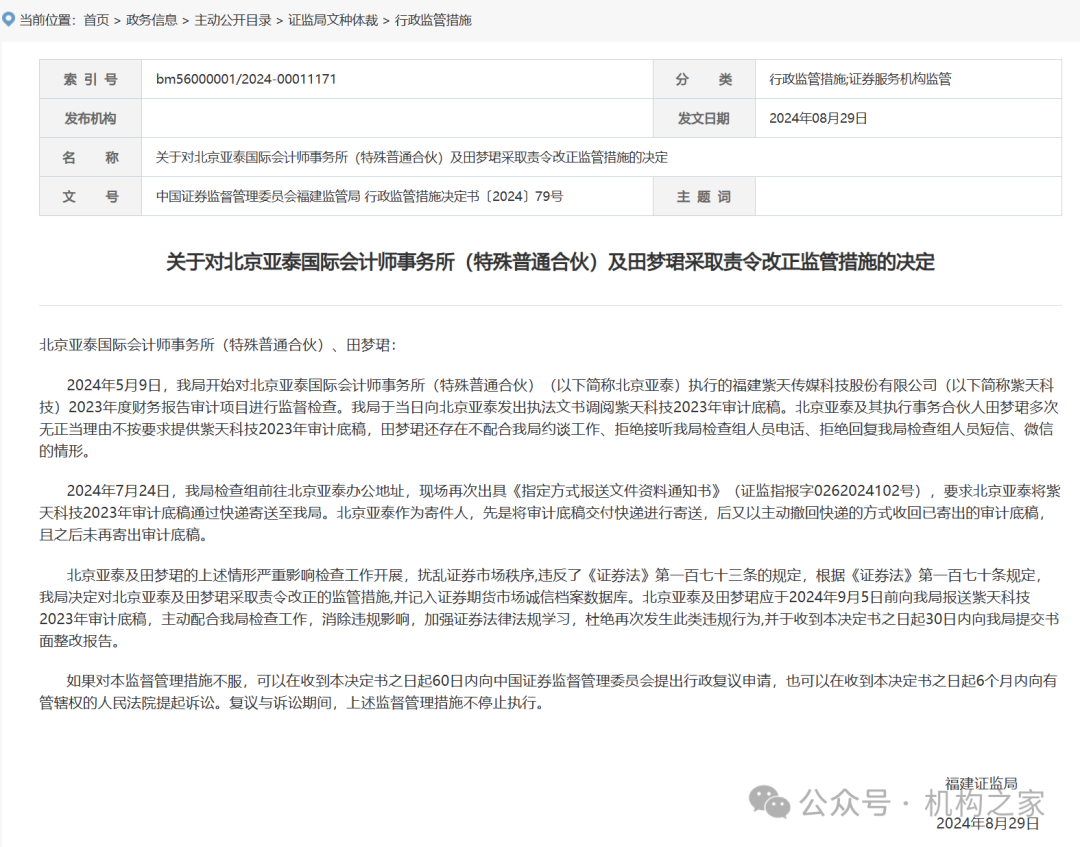Screen dimensions: 1080x847
Task: Select index number bm56000001/2024-00011171
Action: (x=246, y=79)
